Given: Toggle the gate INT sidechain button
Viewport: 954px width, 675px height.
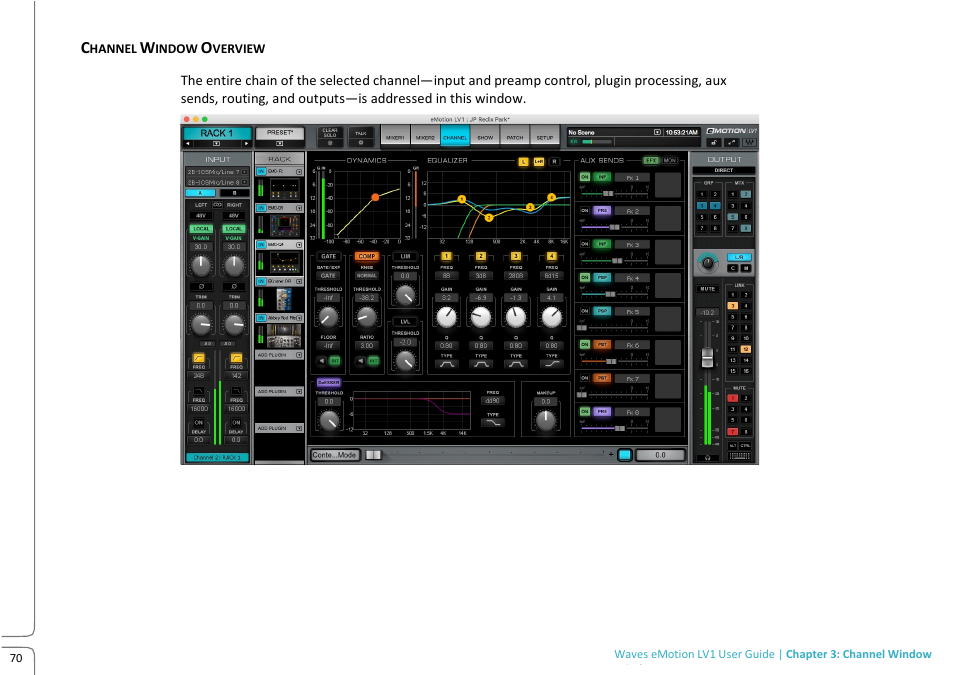Looking at the screenshot, I should pyautogui.click(x=335, y=361).
